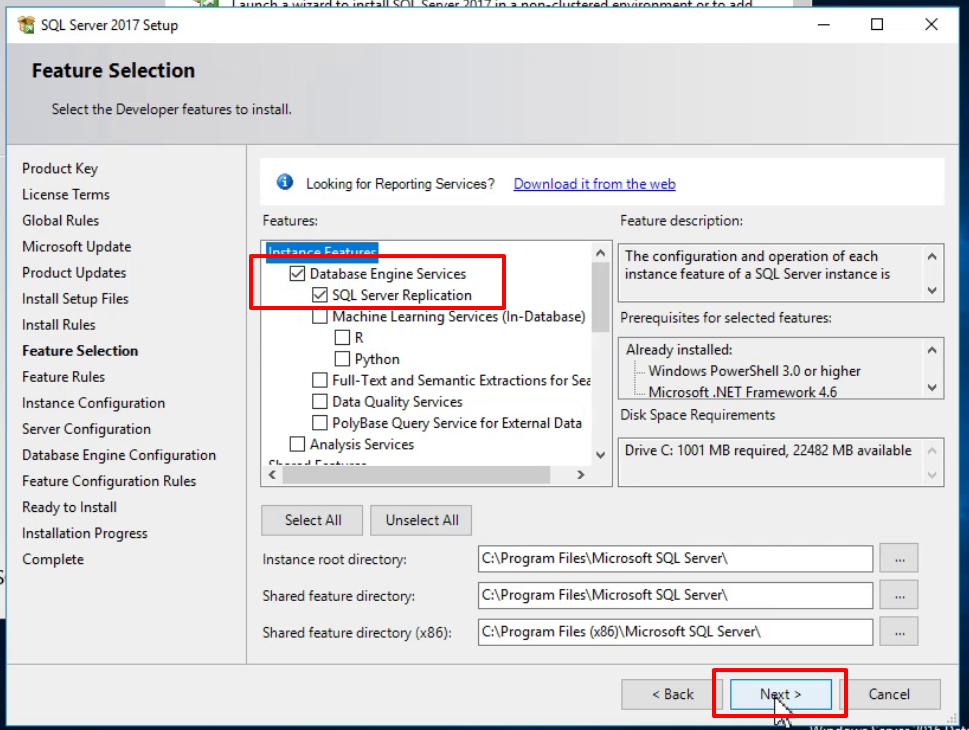Check the Analysis Services checkbox
The height and width of the screenshot is (730, 969).
(297, 444)
